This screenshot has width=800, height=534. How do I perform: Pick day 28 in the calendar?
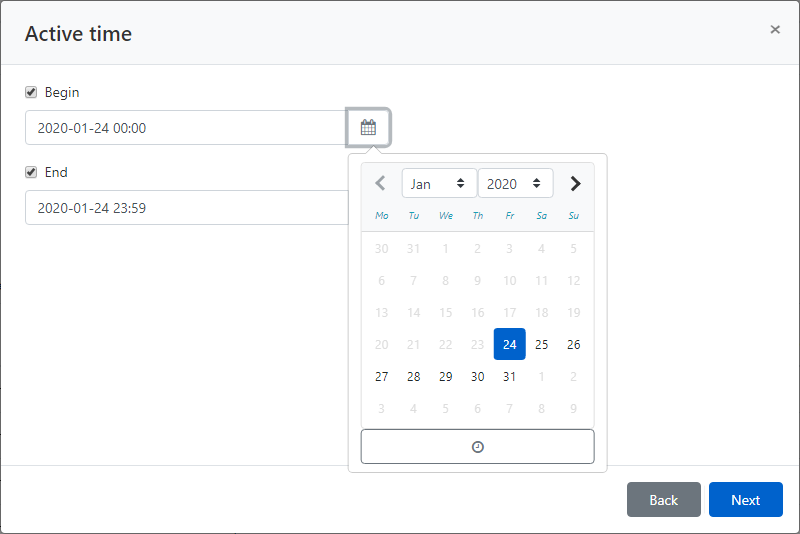tap(414, 377)
